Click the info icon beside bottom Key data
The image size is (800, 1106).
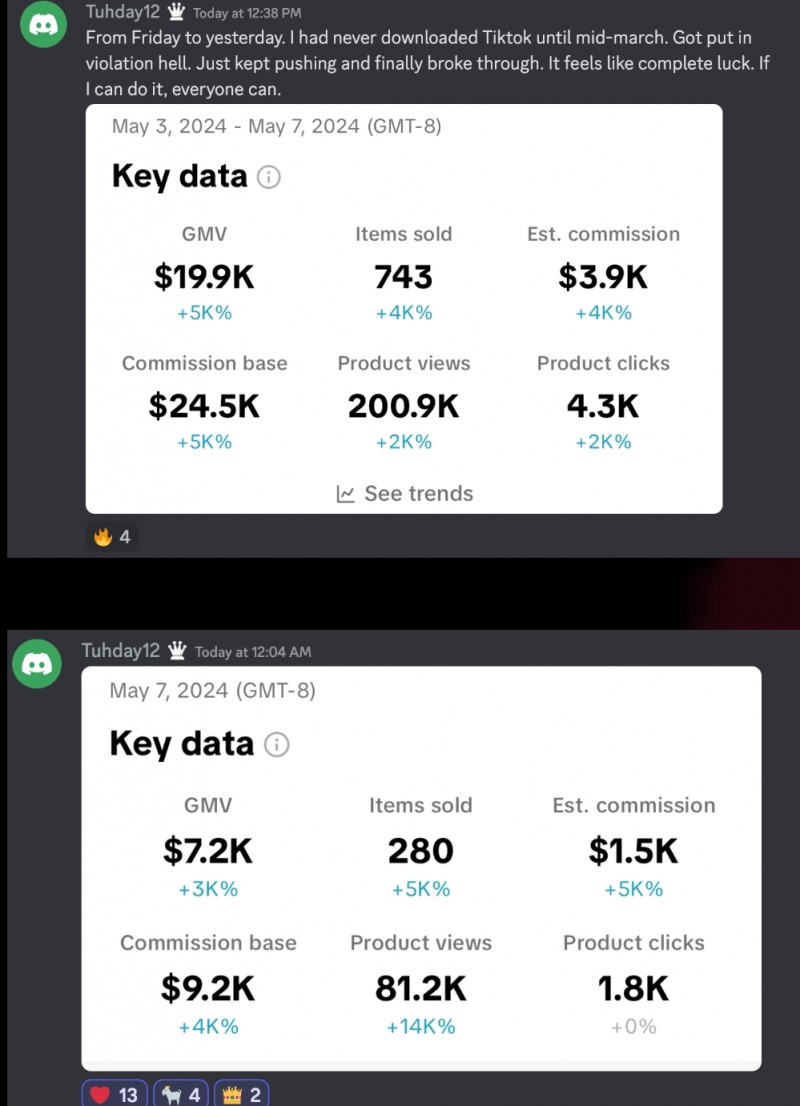point(277,744)
